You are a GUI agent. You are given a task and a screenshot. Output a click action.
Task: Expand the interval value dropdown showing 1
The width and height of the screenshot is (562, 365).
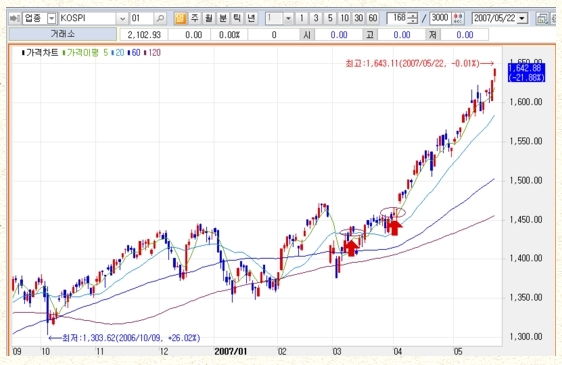[288, 18]
